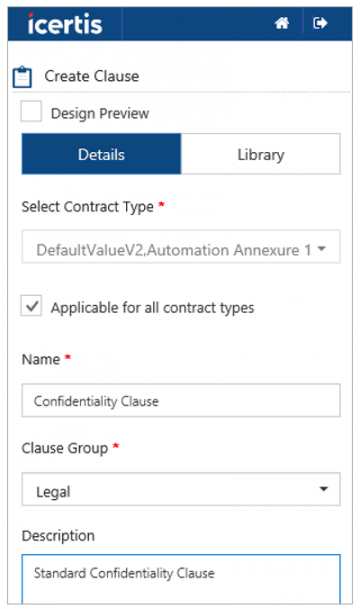Switch to the Library tab
This screenshot has width=360, height=609.
261,154
